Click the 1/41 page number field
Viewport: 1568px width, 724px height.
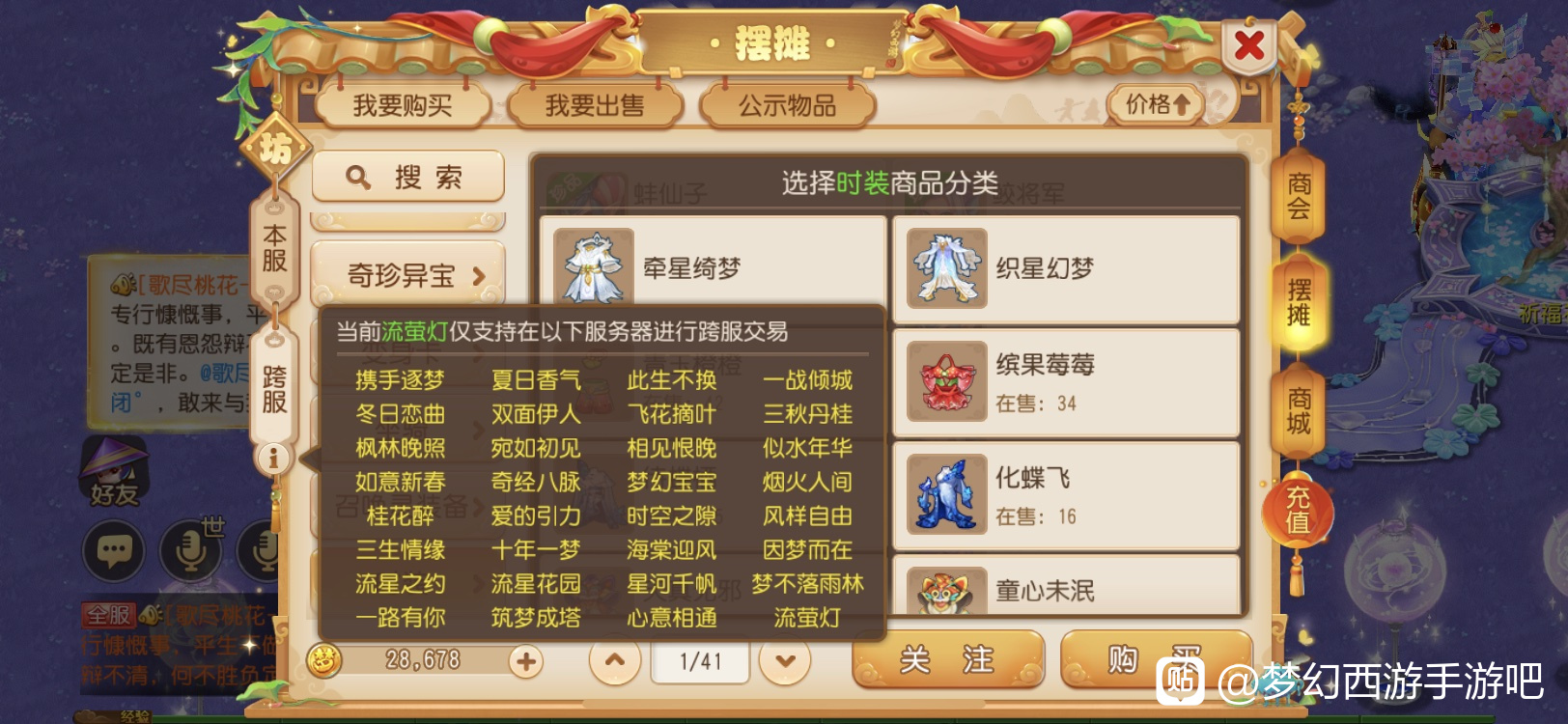pos(700,662)
